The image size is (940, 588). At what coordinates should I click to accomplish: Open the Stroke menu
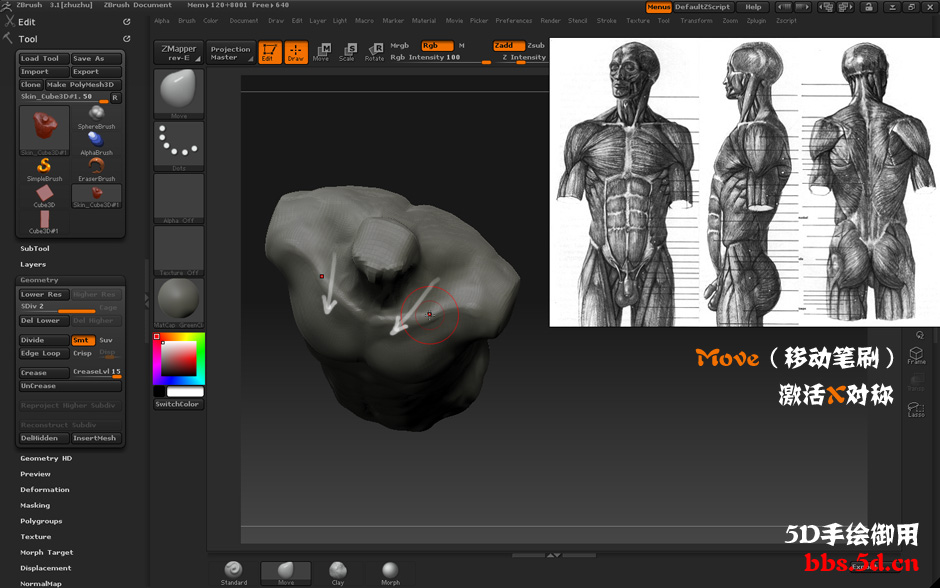pos(607,21)
